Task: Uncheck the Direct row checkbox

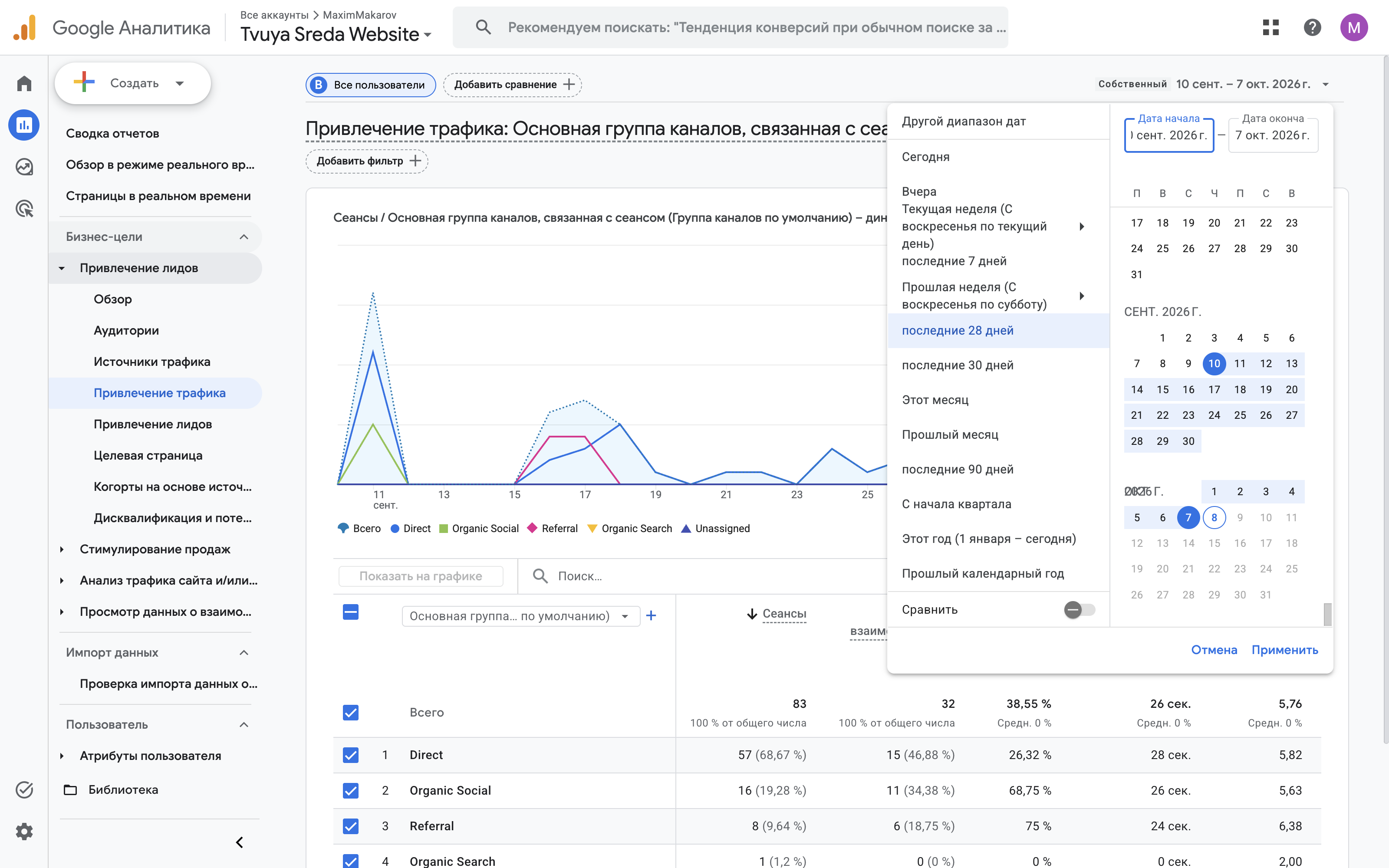Action: [351, 755]
